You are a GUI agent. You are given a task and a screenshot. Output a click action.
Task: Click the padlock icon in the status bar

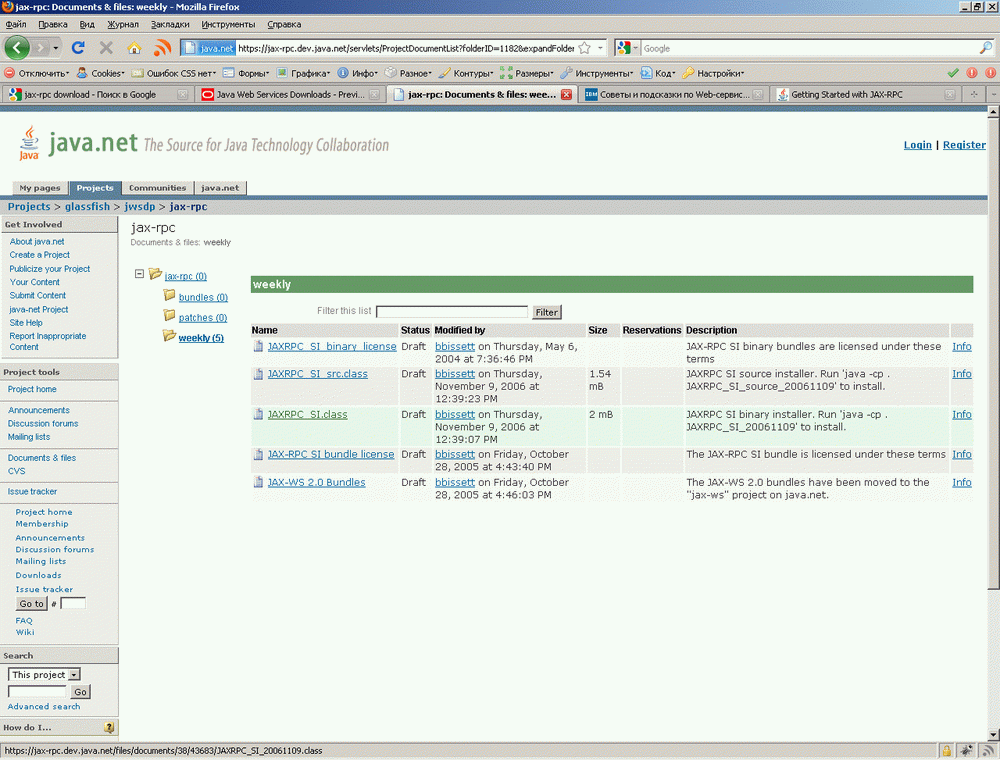point(947,751)
